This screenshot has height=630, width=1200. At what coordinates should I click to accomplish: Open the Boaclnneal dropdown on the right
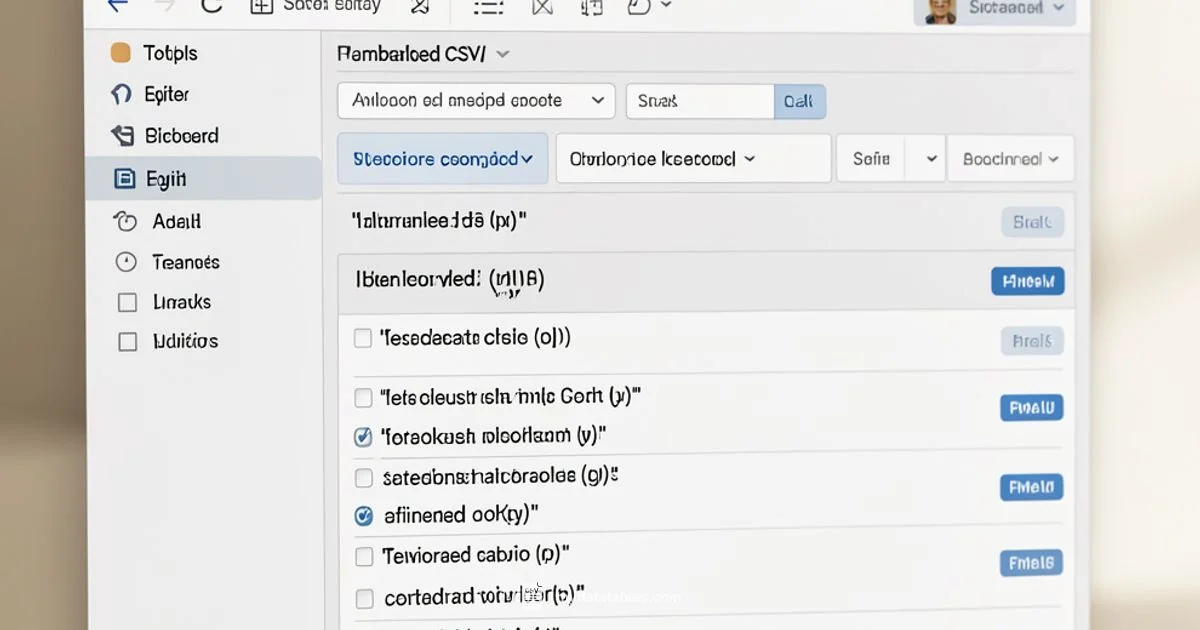pos(1010,158)
